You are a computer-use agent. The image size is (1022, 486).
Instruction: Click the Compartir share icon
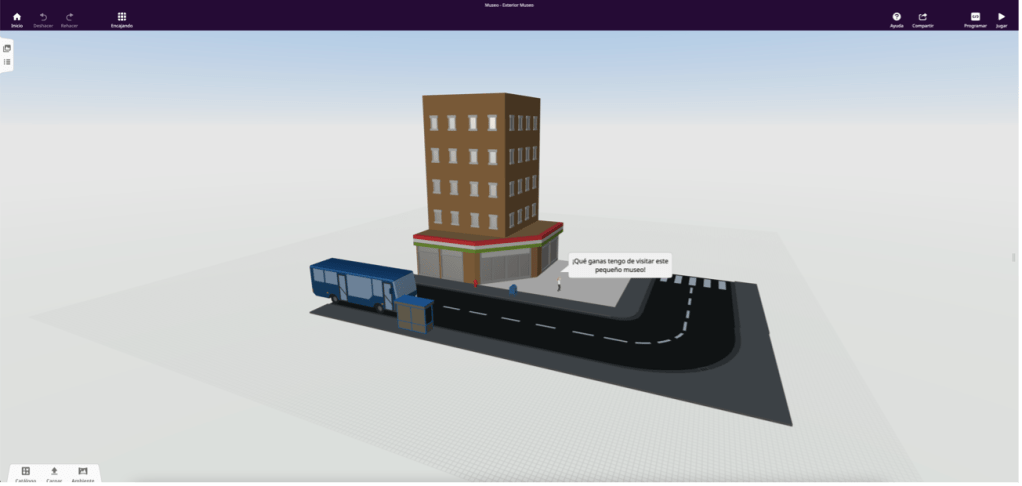(x=922, y=17)
